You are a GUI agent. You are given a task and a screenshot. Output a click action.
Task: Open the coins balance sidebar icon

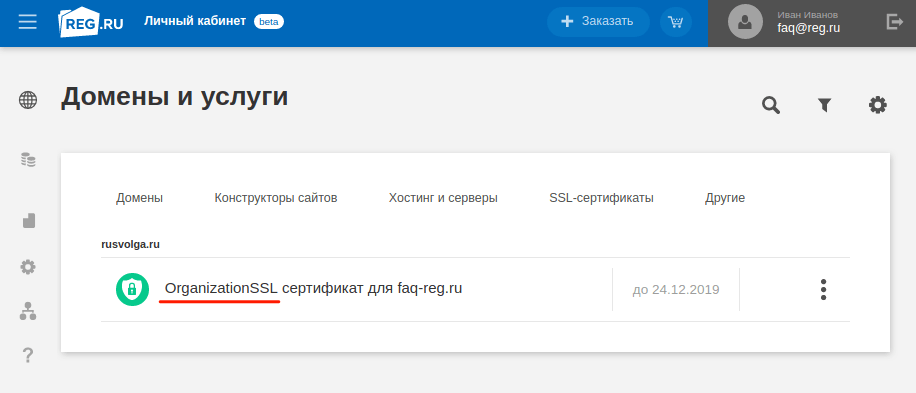click(28, 159)
